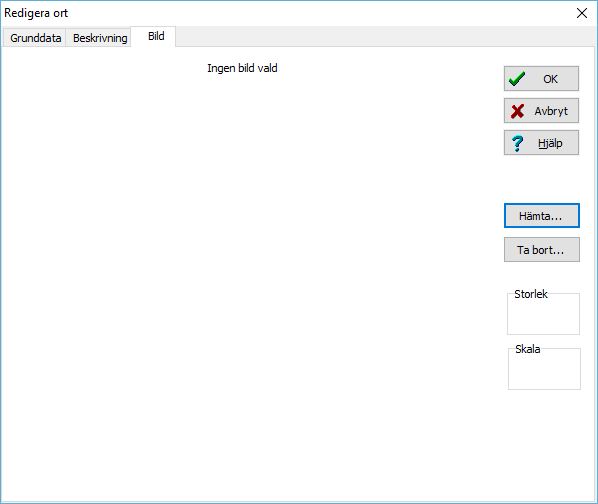The width and height of the screenshot is (598, 504).
Task: Confirm changes with the OK button
Action: (541, 79)
